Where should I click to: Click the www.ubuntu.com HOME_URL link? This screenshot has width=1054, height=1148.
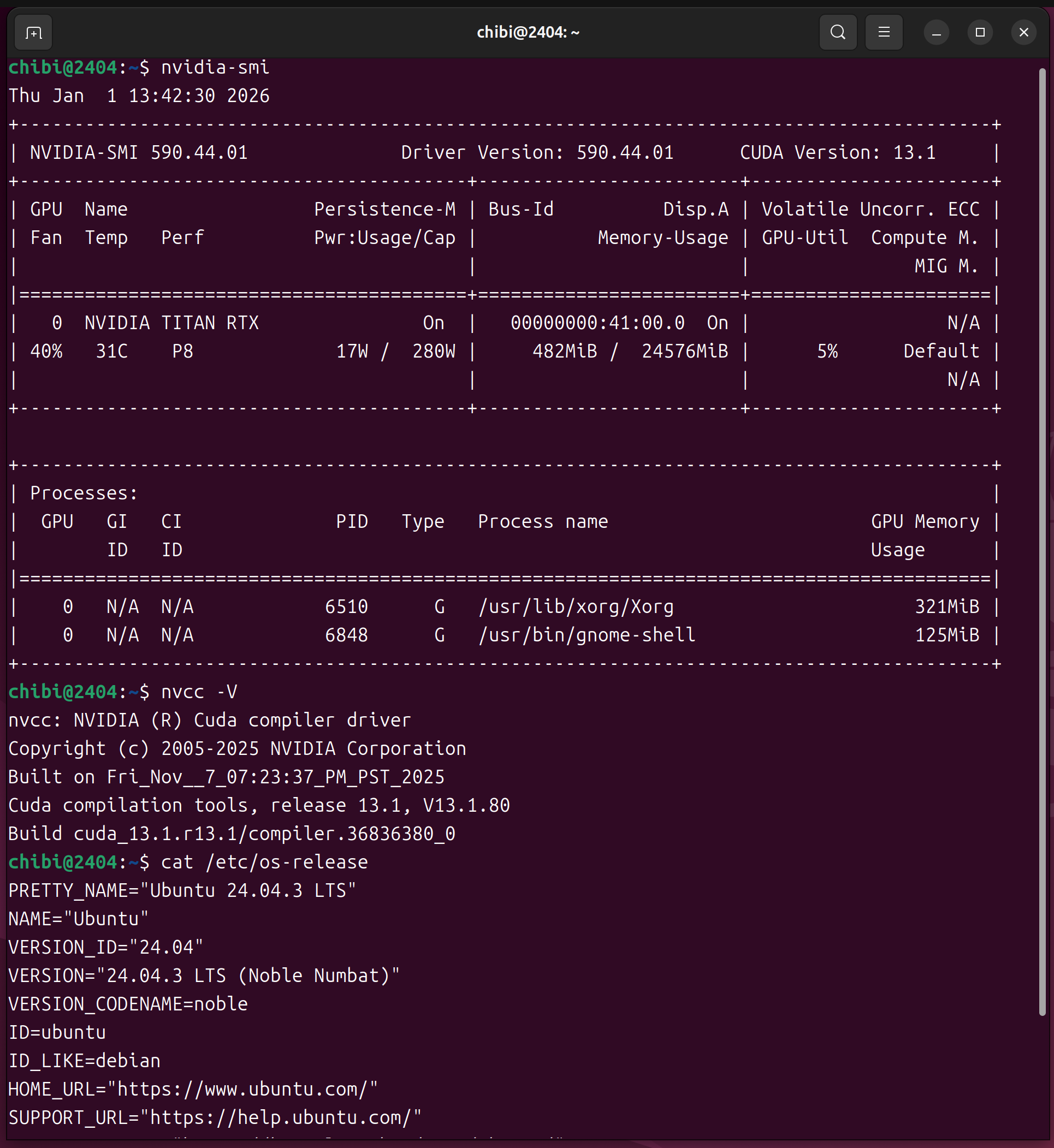[246, 1089]
